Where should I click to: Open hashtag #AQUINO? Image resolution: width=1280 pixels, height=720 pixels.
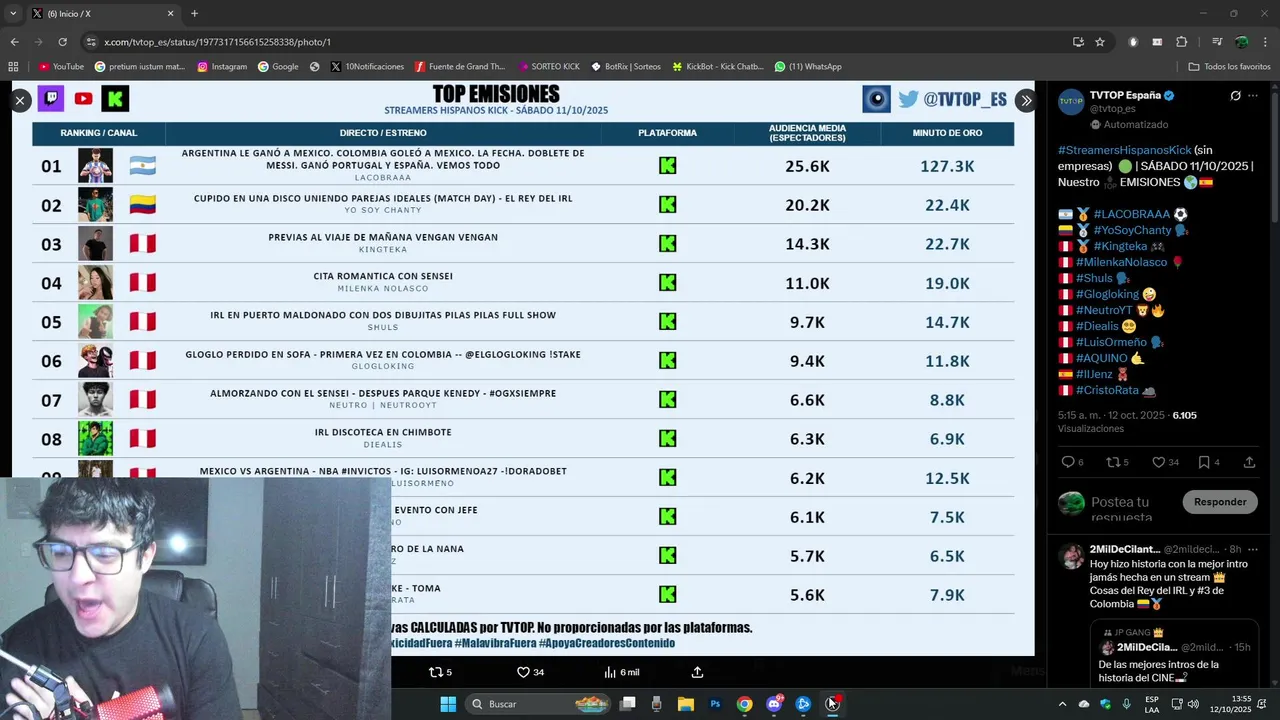point(1101,358)
